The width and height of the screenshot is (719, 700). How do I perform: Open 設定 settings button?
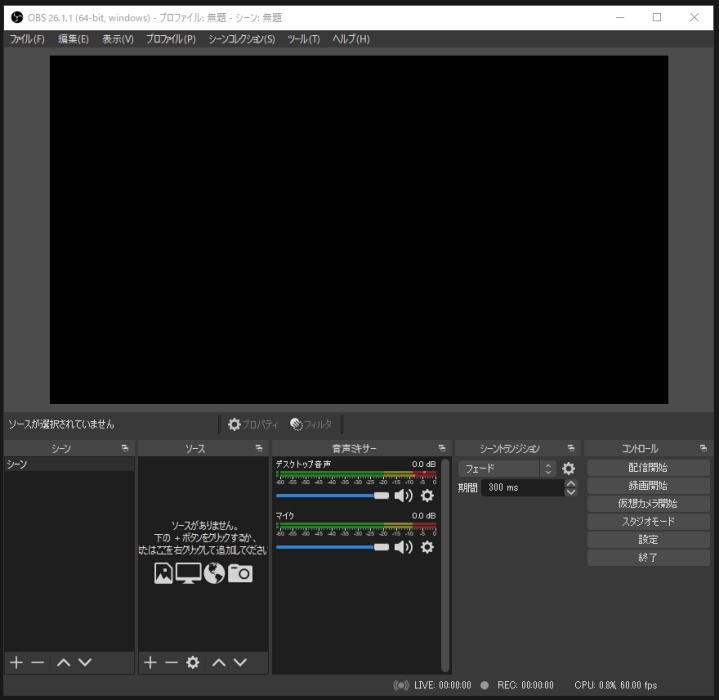pos(648,540)
